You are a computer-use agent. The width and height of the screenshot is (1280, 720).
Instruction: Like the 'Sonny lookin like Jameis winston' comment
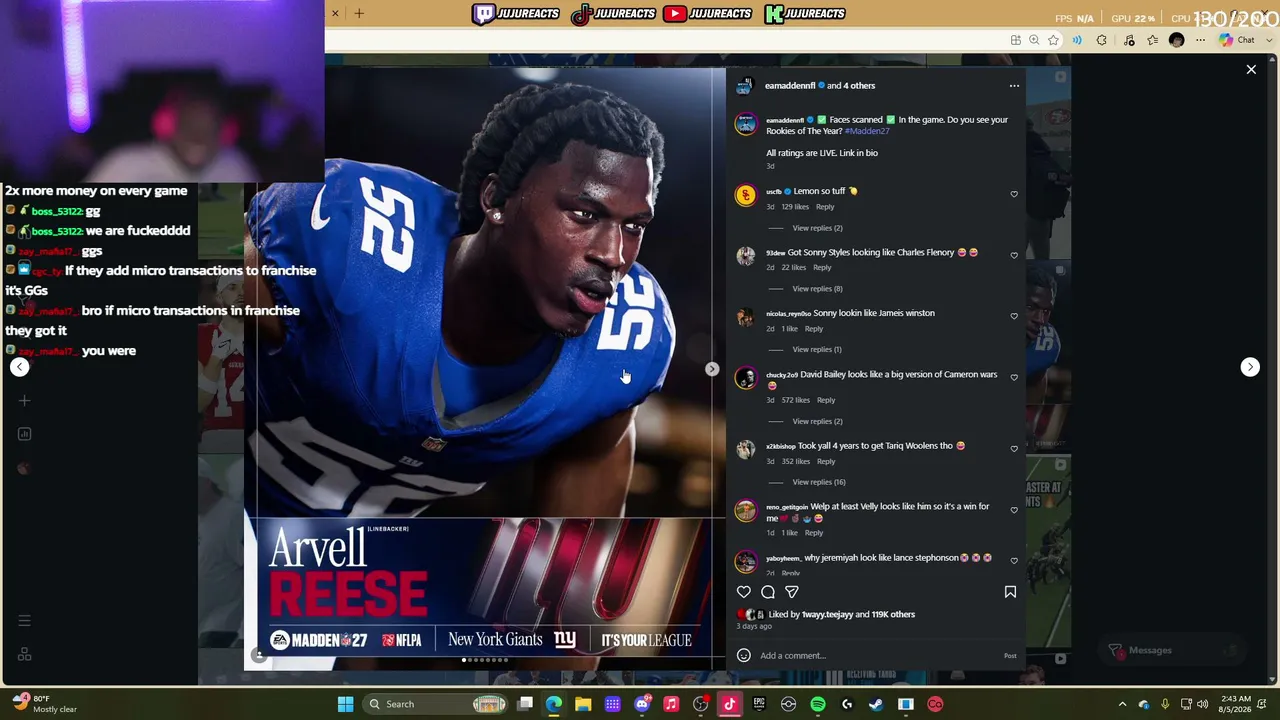tap(1014, 316)
